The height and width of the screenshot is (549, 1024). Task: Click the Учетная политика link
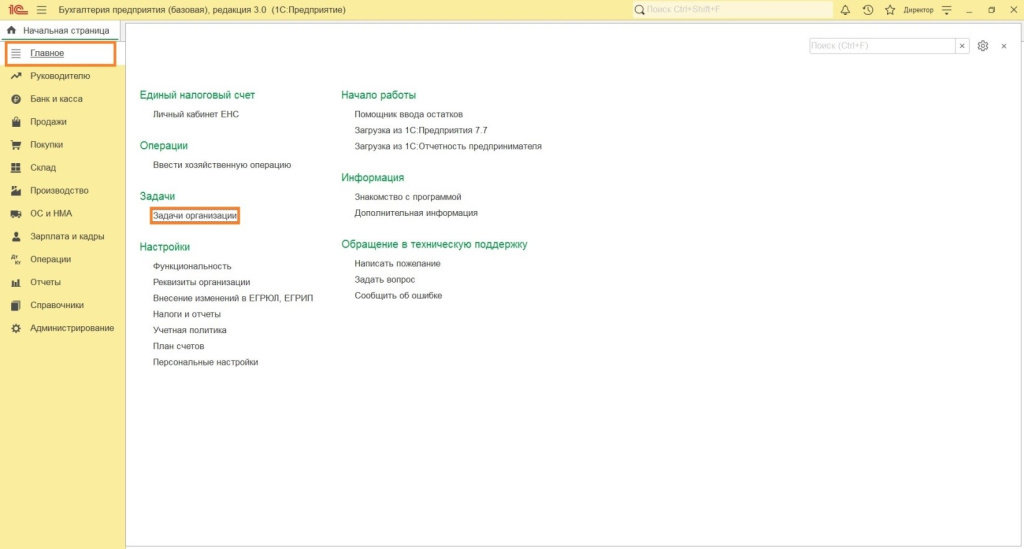189,330
